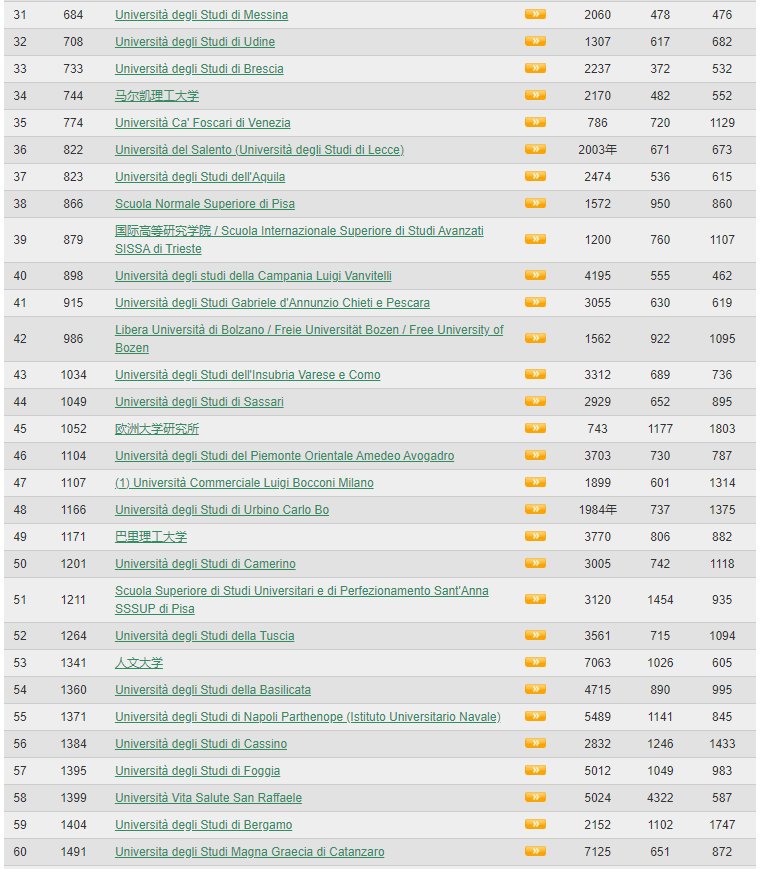Click the orange arrow for Napoli Parthenope
The width and height of the screenshot is (762, 869).
[x=535, y=716]
